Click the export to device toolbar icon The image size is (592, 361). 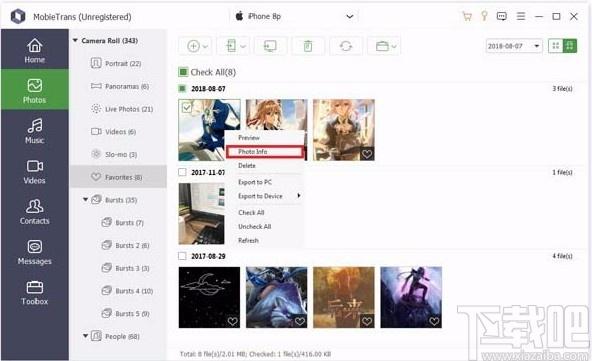231,46
